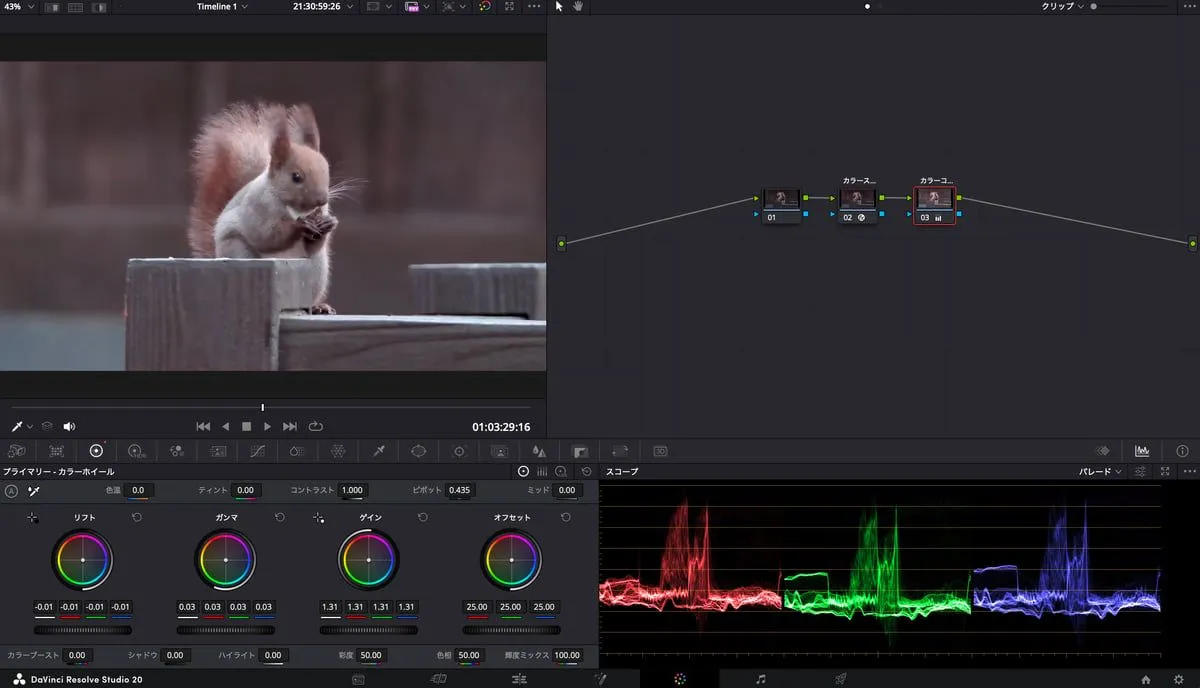1200x688 pixels.
Task: Open the Power Window palette
Action: point(418,451)
